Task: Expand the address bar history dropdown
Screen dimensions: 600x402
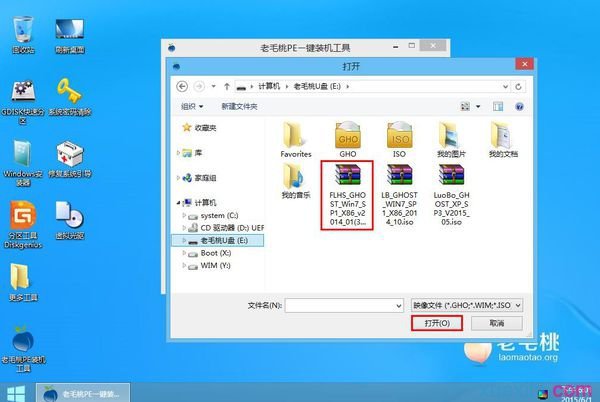Action: pyautogui.click(x=505, y=86)
